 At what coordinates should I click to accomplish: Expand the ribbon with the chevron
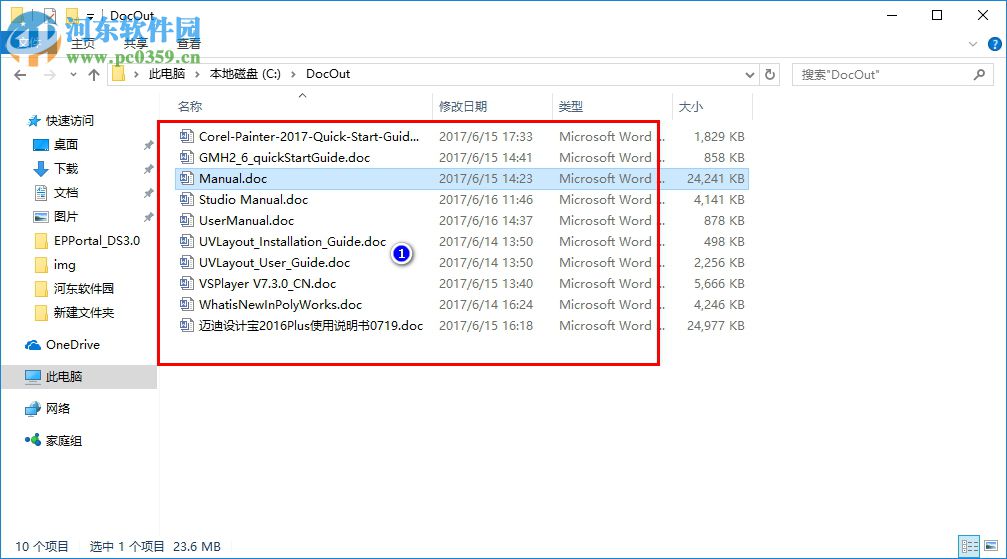972,44
